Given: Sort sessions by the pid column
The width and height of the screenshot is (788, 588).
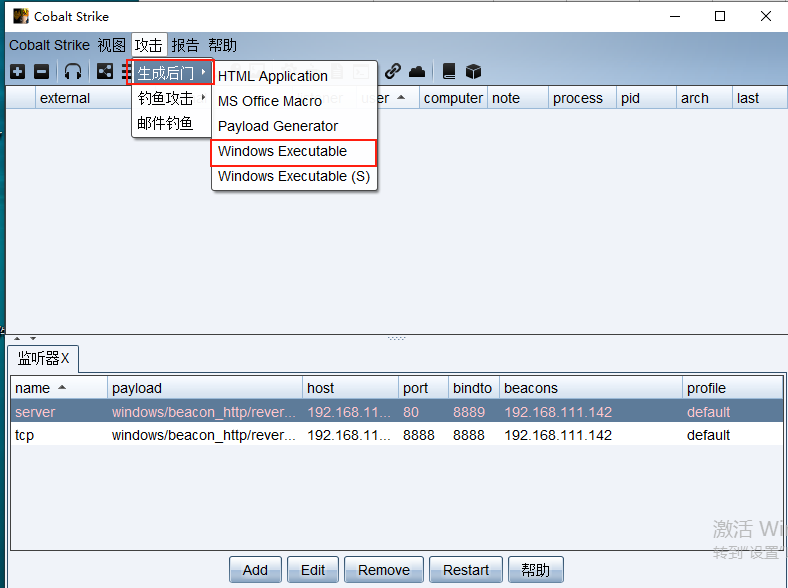Looking at the screenshot, I should (646, 98).
